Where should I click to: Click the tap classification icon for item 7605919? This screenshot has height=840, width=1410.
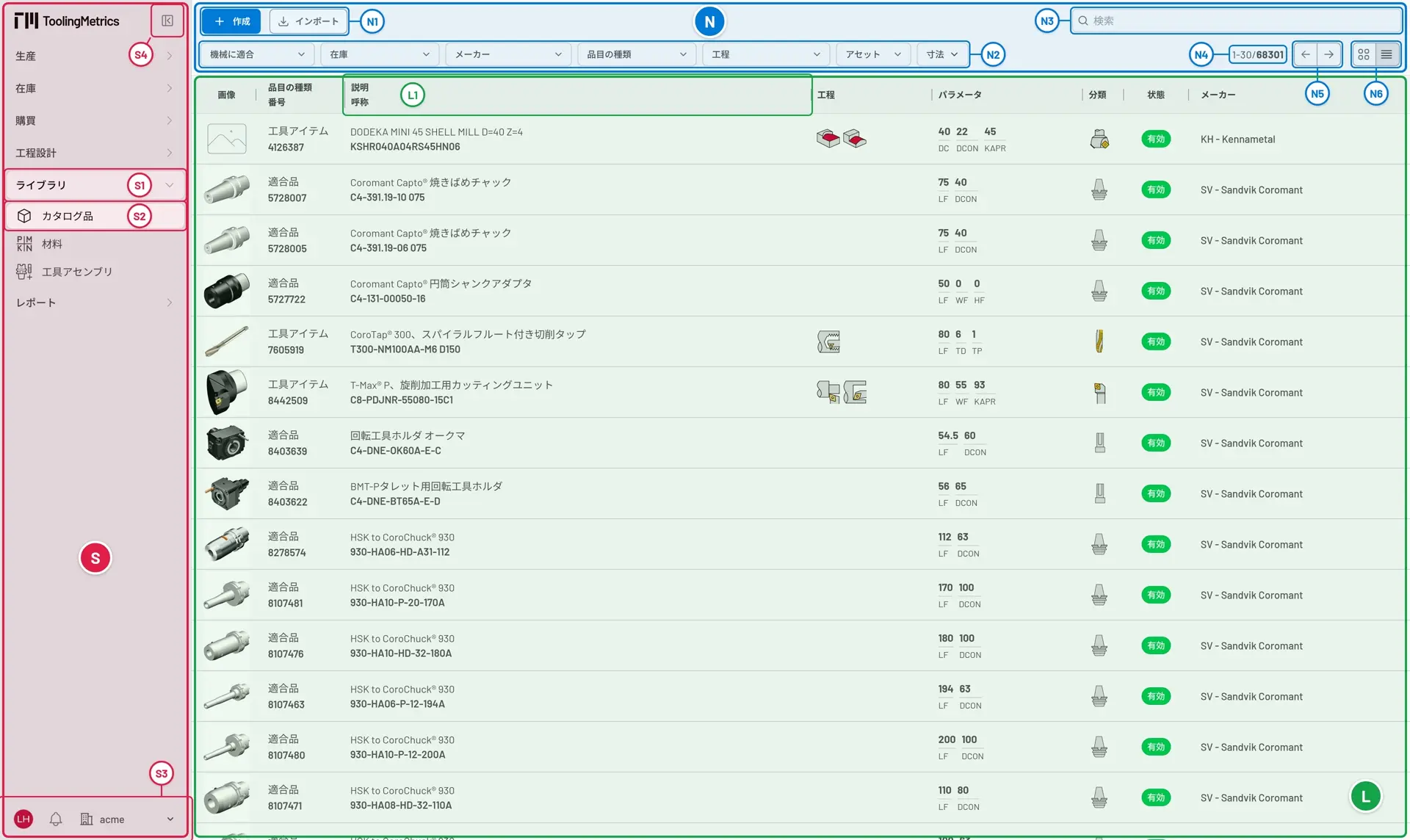click(1099, 341)
